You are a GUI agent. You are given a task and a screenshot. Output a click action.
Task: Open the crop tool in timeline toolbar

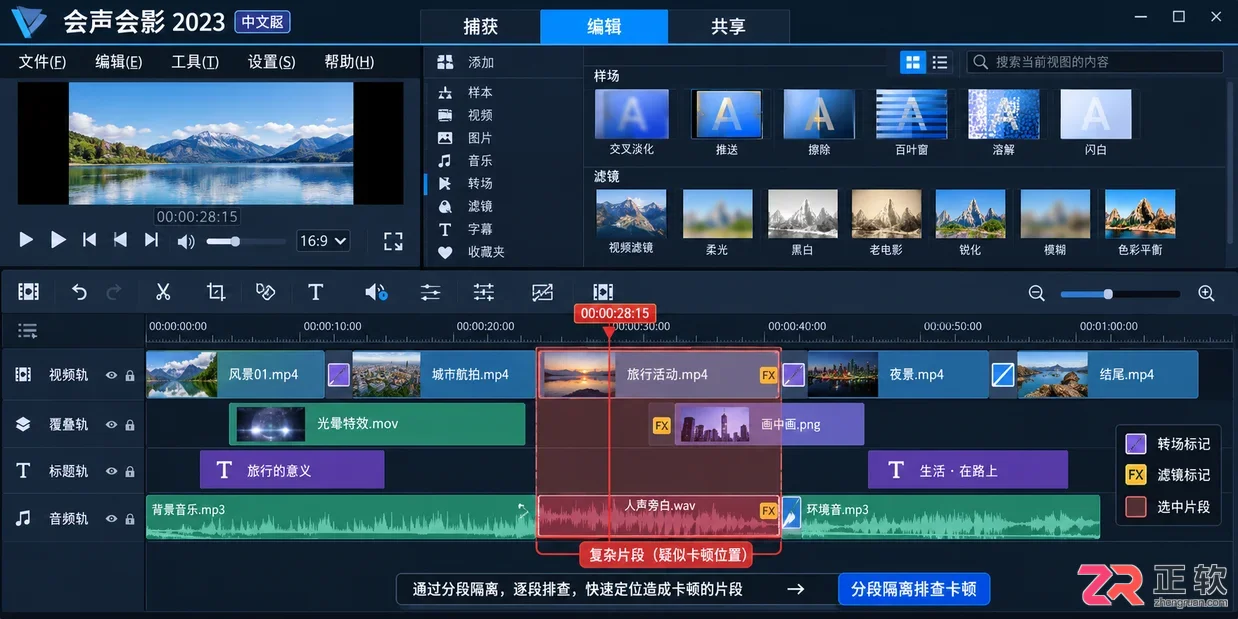point(216,292)
